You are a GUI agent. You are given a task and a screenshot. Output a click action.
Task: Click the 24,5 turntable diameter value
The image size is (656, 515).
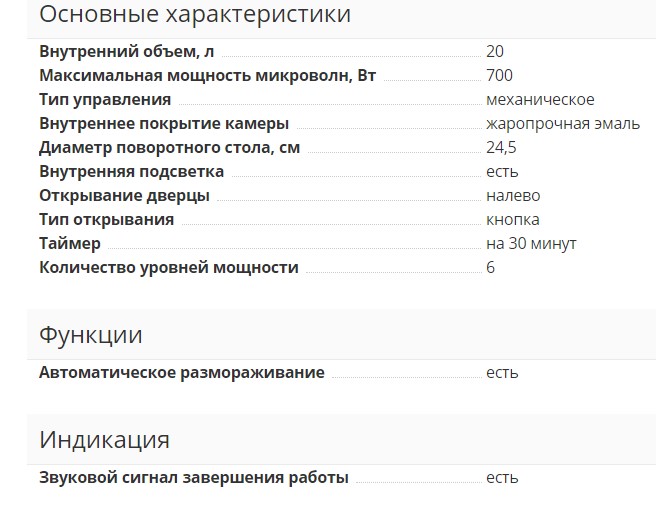(x=501, y=148)
